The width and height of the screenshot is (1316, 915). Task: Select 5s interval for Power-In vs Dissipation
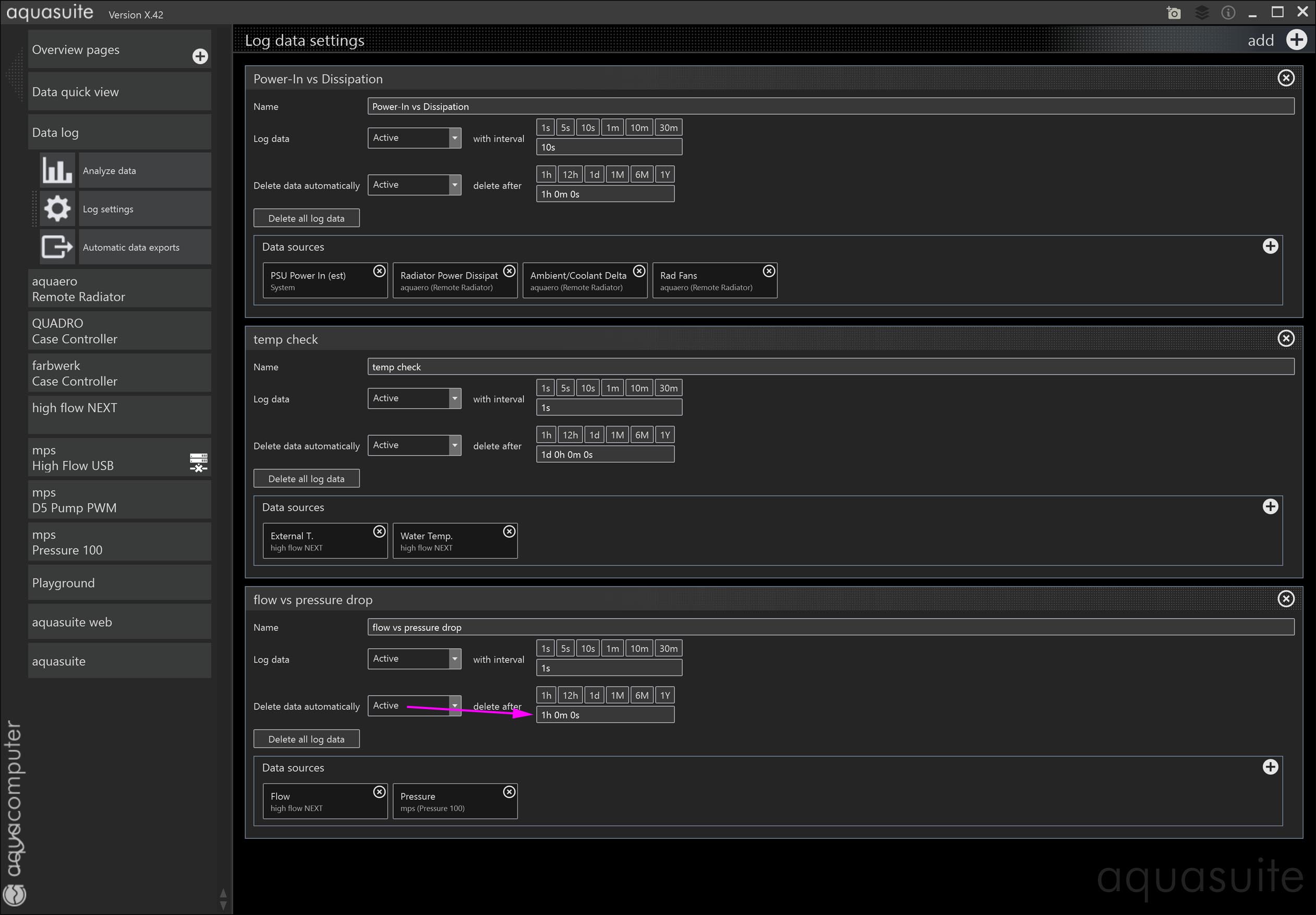565,128
